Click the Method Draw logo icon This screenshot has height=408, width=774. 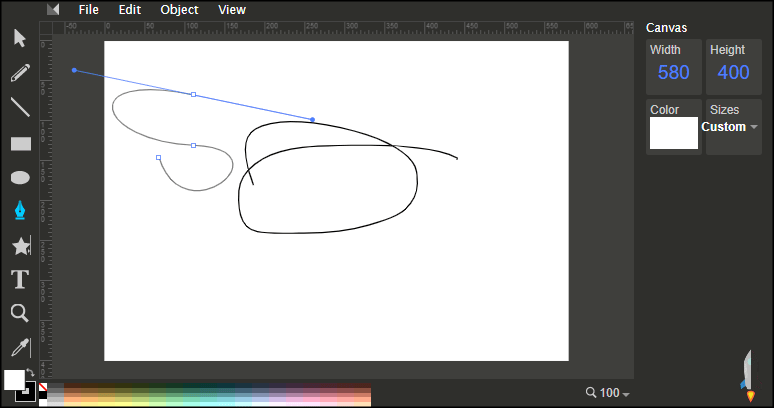(x=53, y=9)
